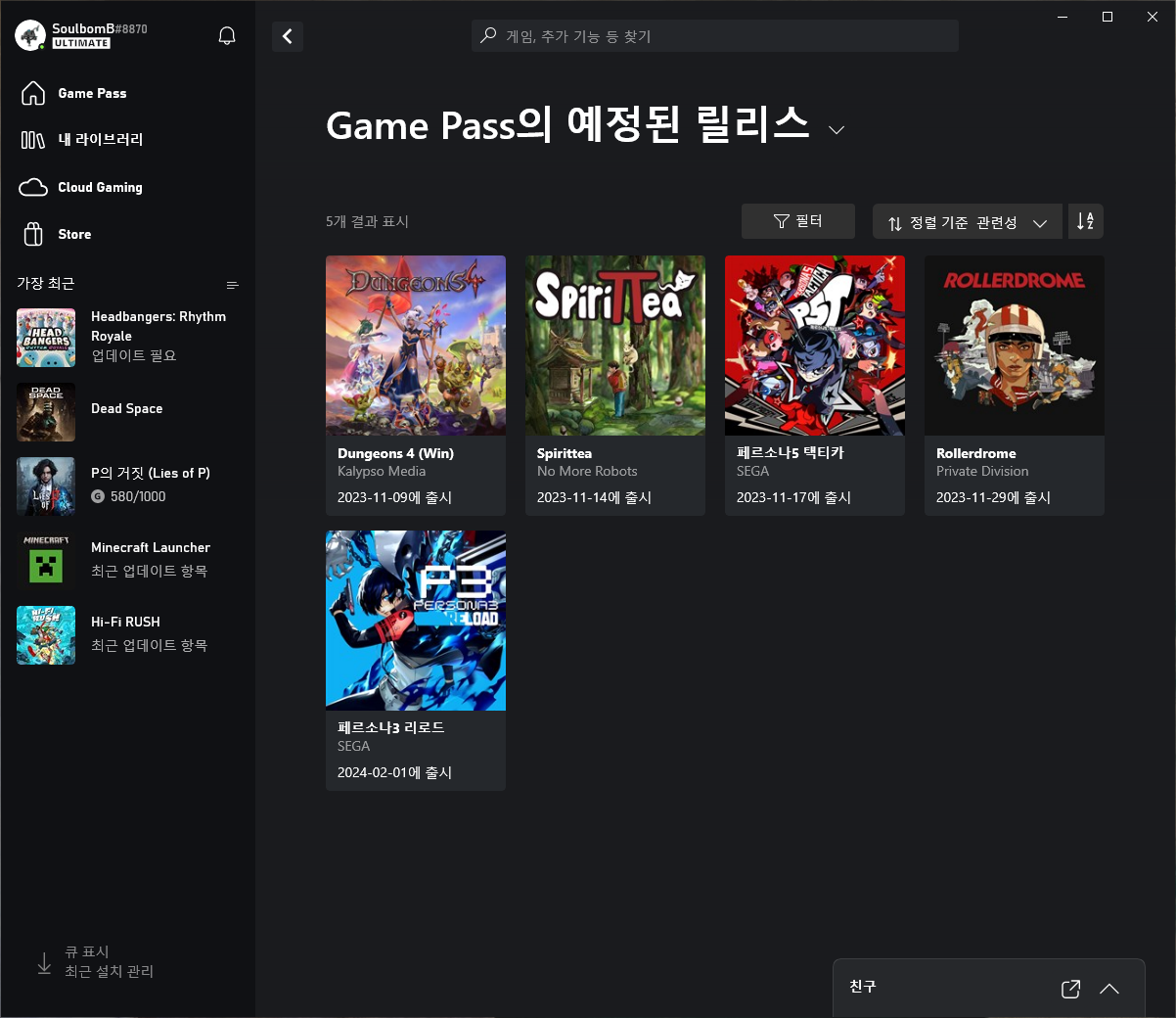1176x1018 pixels.
Task: Open the sort by relevance dropdown
Action: click(x=967, y=222)
